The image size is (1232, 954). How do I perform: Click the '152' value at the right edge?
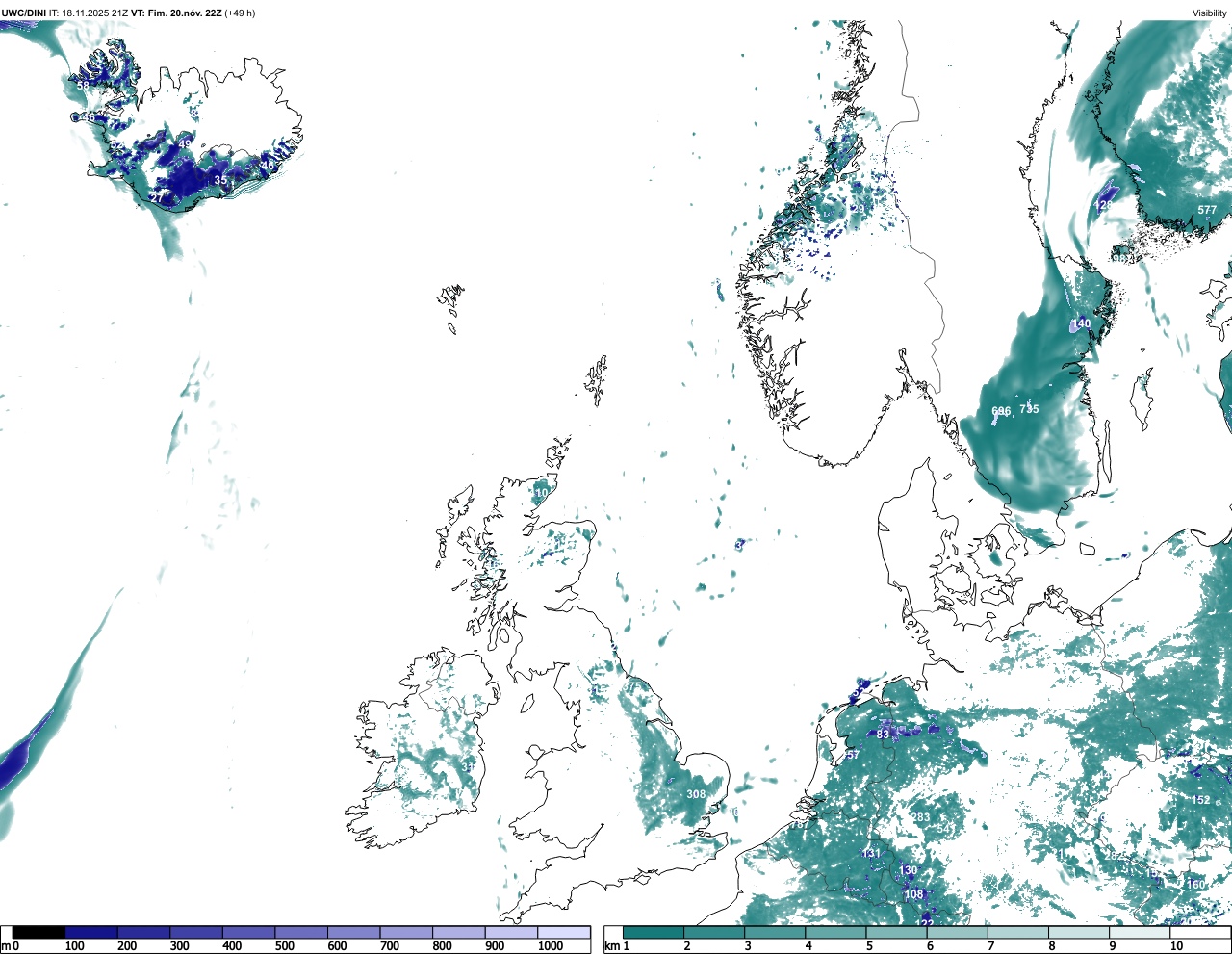click(1200, 800)
